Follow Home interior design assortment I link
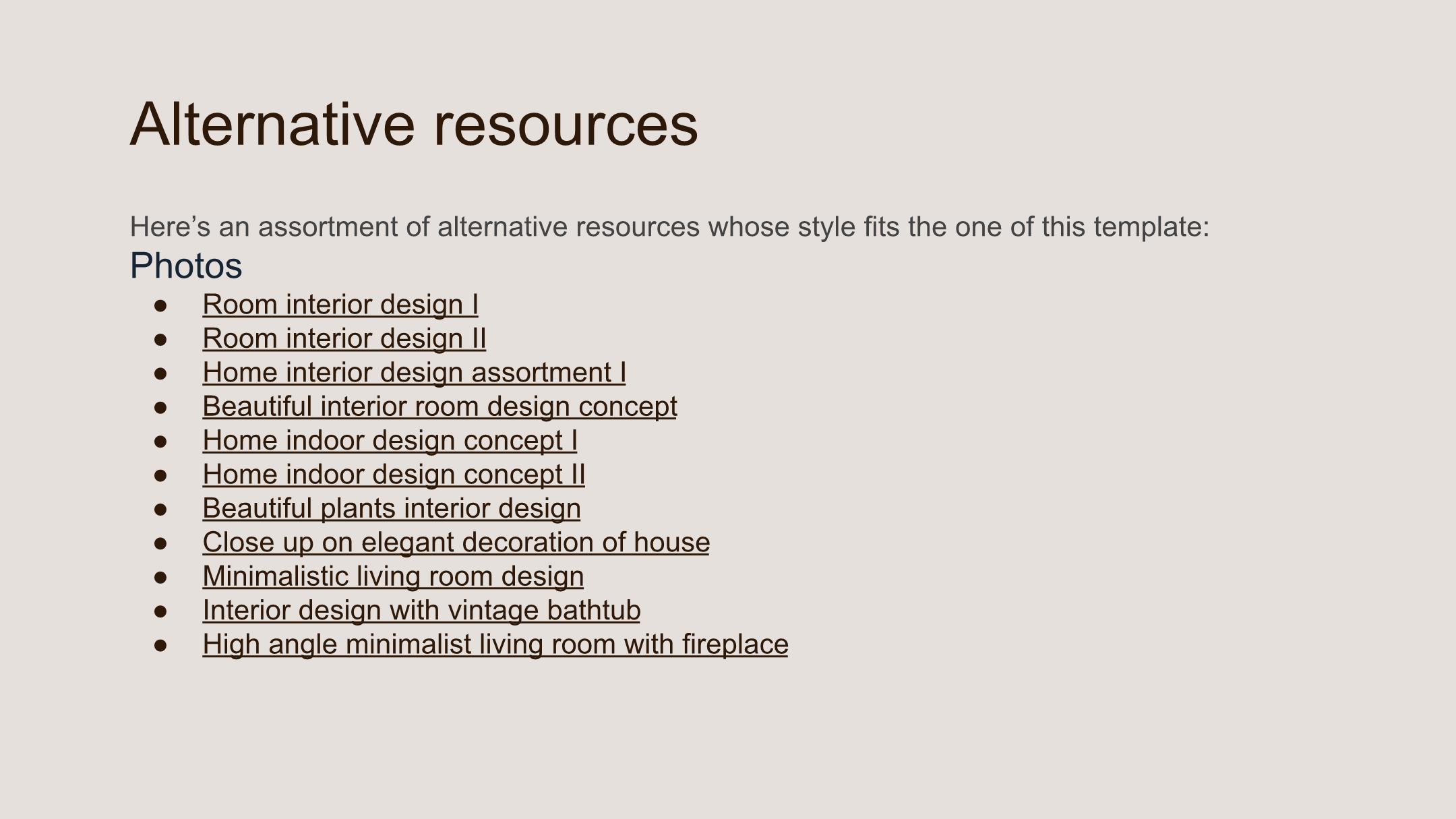Viewport: 1456px width, 819px height. click(x=414, y=373)
